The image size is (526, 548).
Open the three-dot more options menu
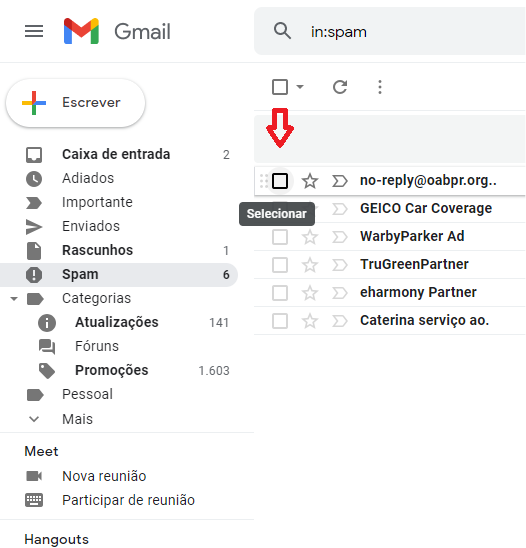[380, 87]
